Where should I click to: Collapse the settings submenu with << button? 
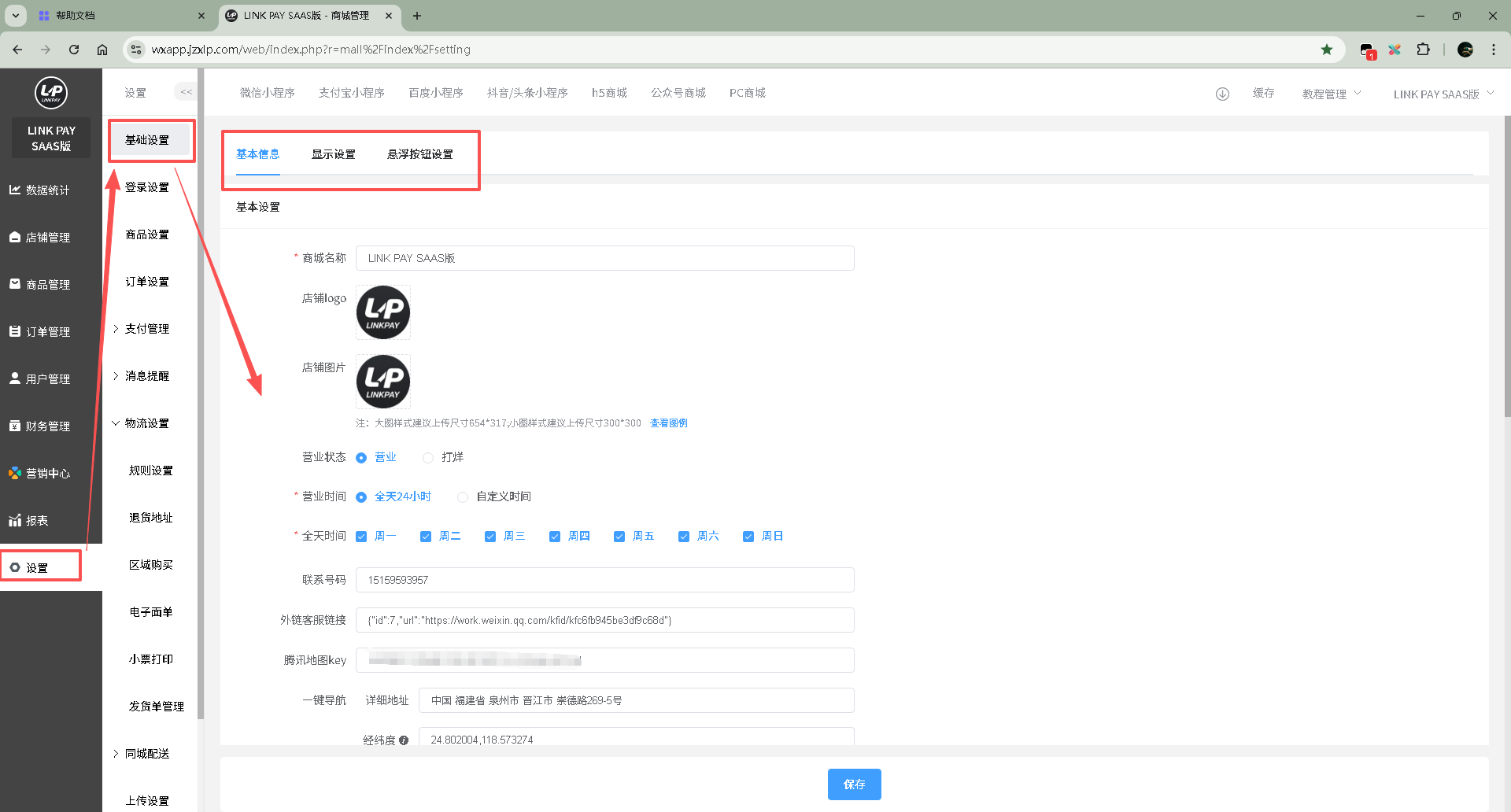pyautogui.click(x=186, y=92)
